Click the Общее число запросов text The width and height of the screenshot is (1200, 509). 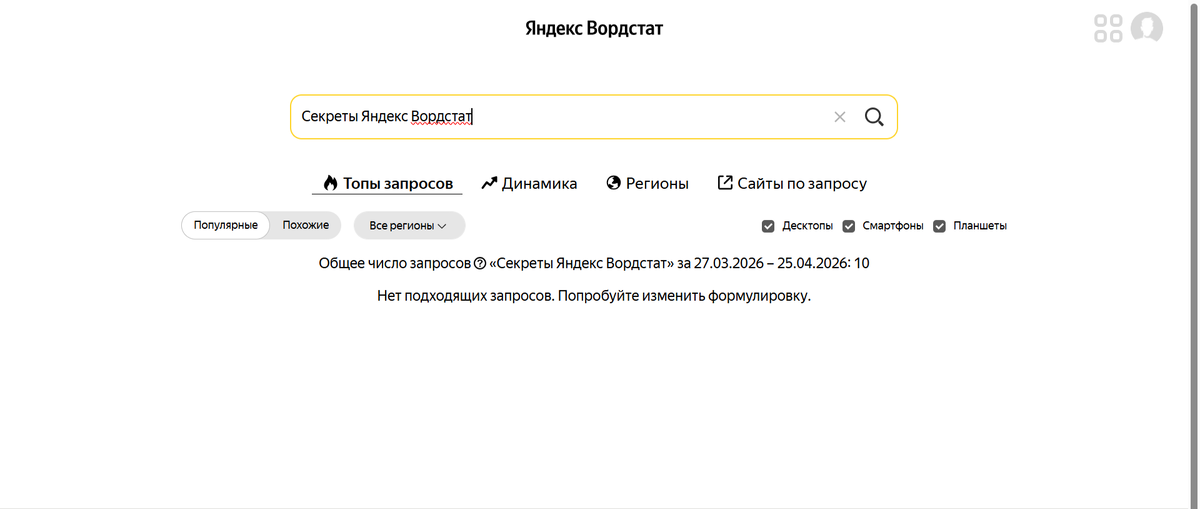click(394, 264)
